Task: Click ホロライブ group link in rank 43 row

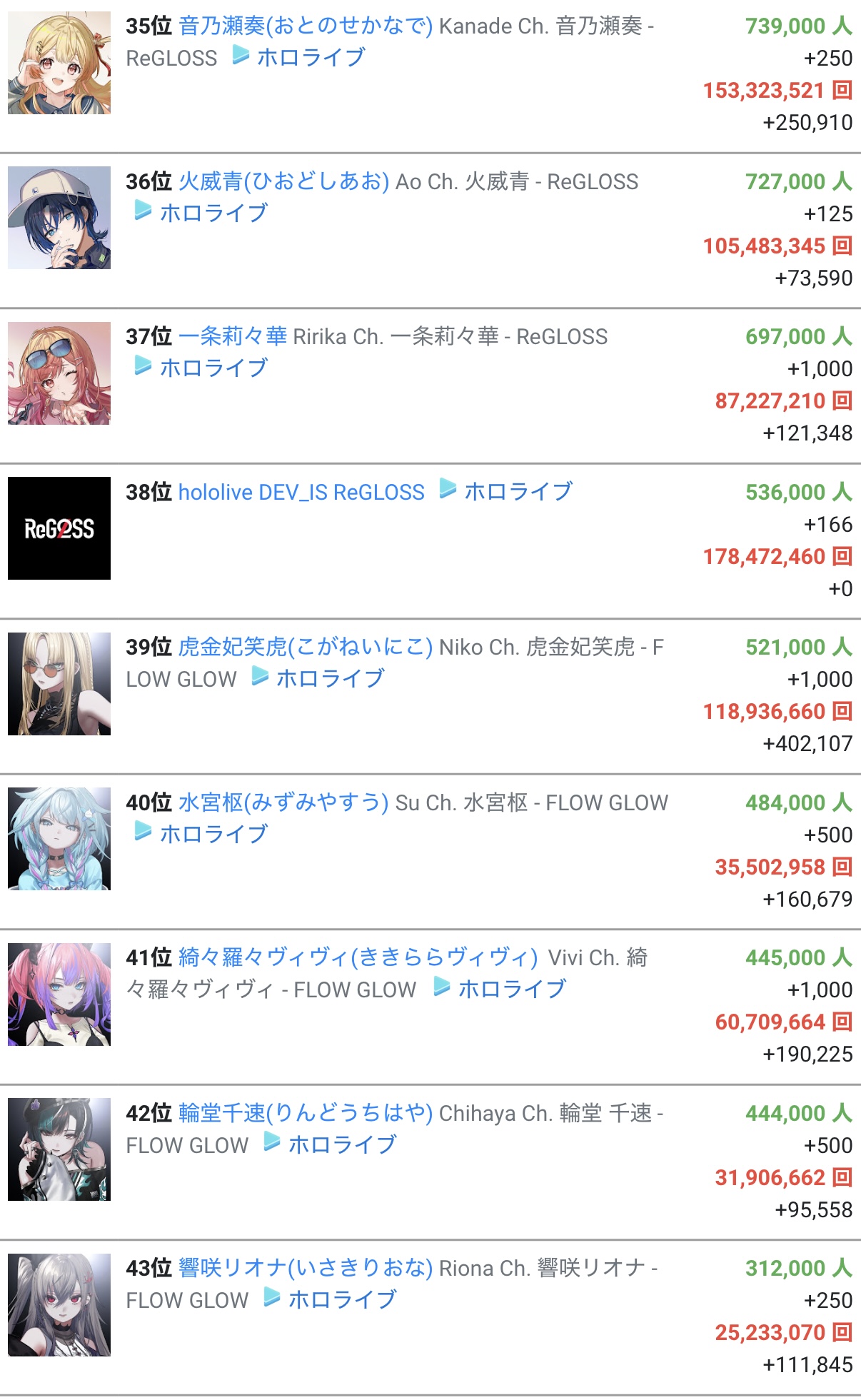Action: [343, 1299]
